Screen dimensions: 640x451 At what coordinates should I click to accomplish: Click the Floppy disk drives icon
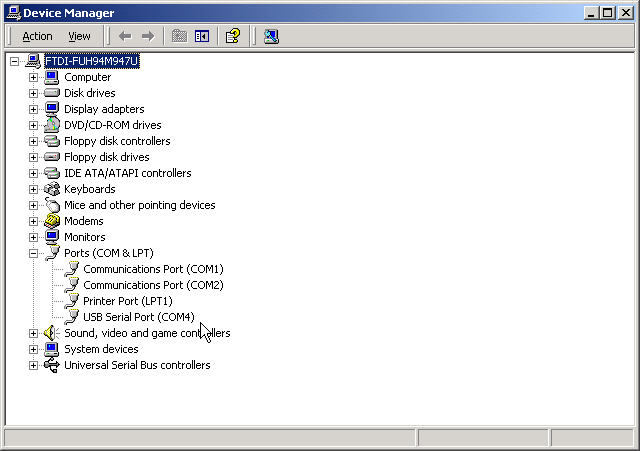pos(51,157)
